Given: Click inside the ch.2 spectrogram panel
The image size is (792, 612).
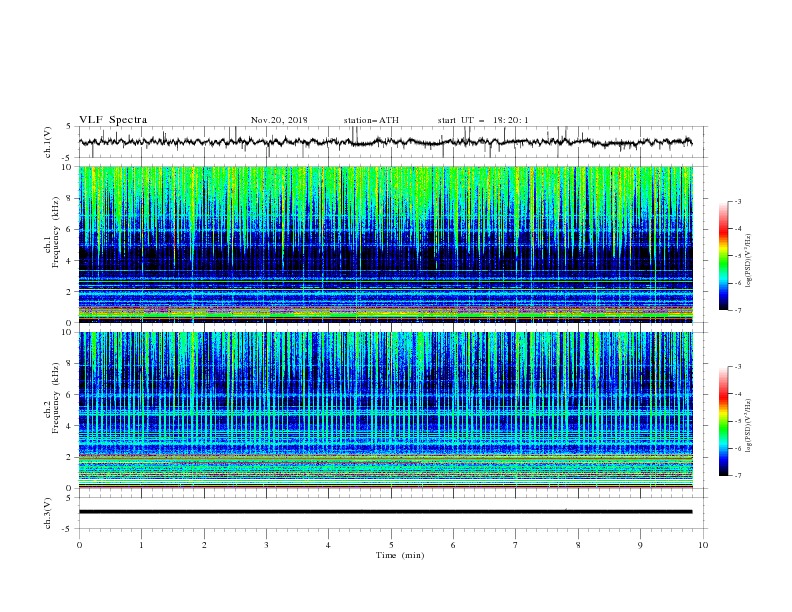Looking at the screenshot, I should pos(385,410).
